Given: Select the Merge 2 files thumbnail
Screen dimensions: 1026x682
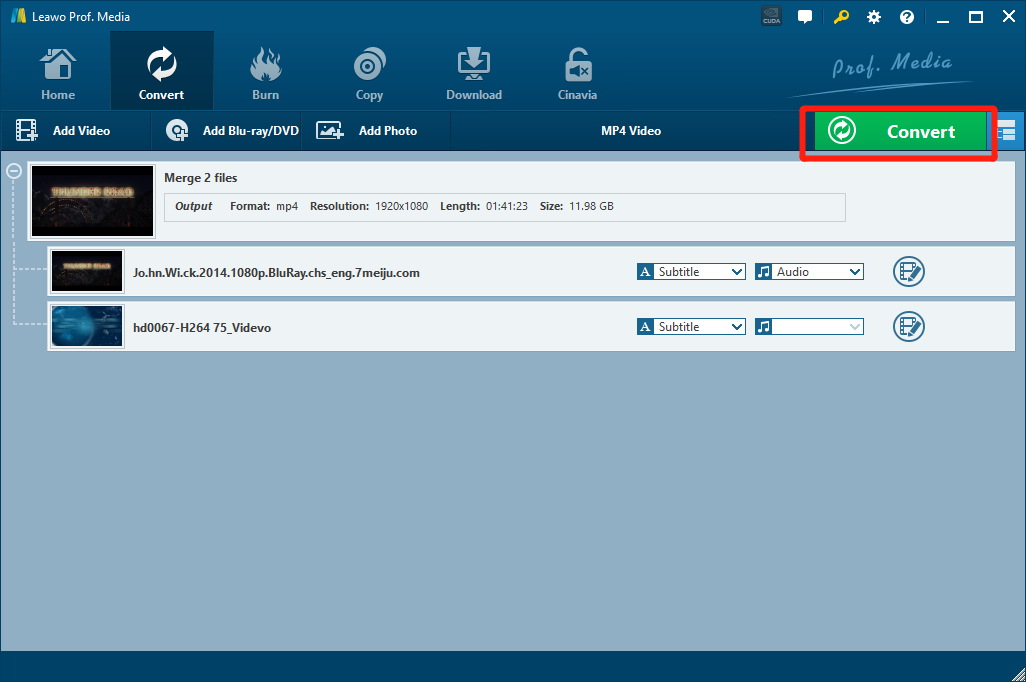Looking at the screenshot, I should (93, 201).
